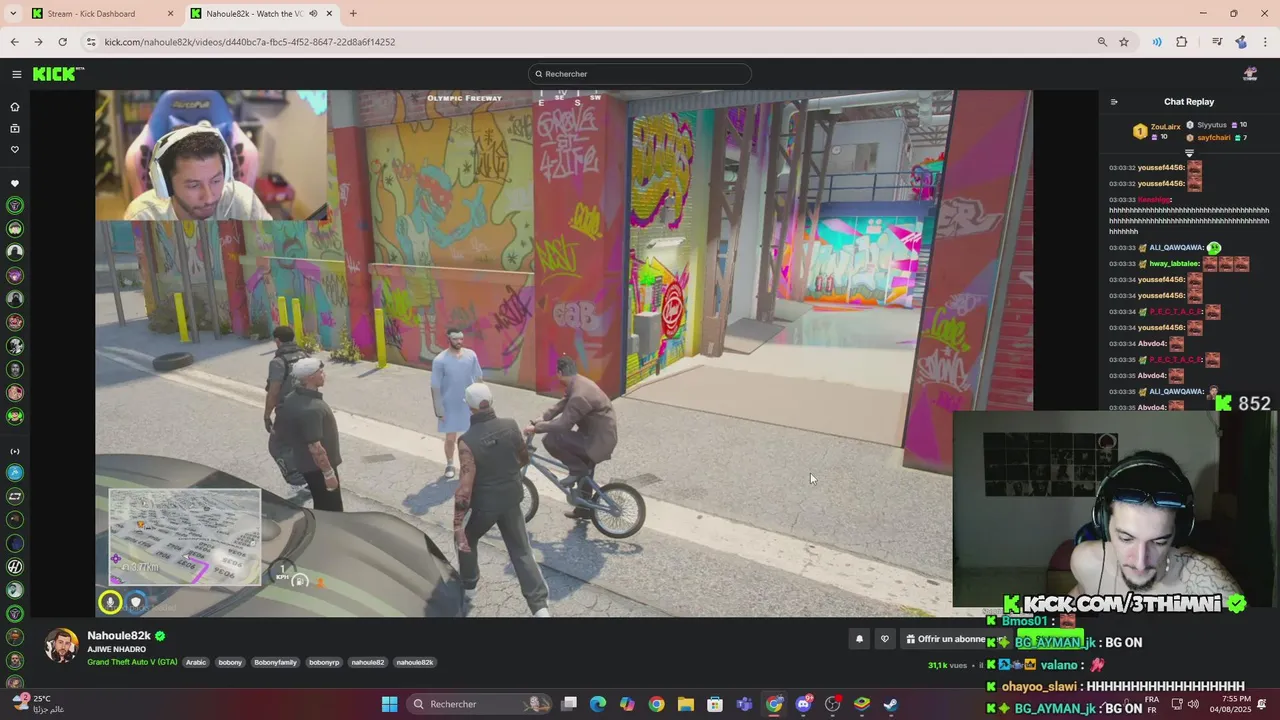Click the Nahoule82k streamer avatar
This screenshot has height=720, width=1280.
pyautogui.click(x=62, y=646)
